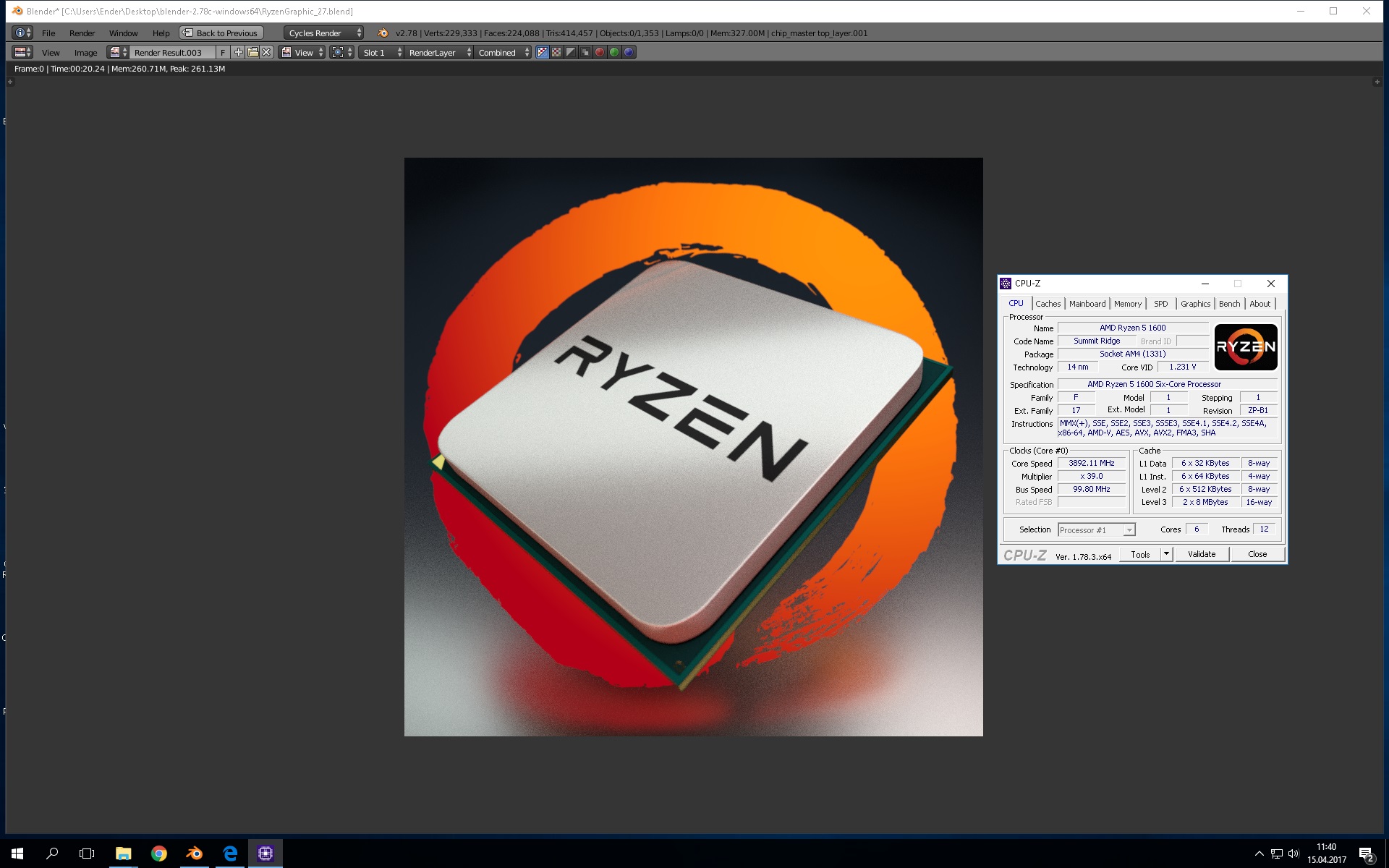The height and width of the screenshot is (868, 1389).
Task: Open Windows search from the taskbar
Action: point(52,854)
